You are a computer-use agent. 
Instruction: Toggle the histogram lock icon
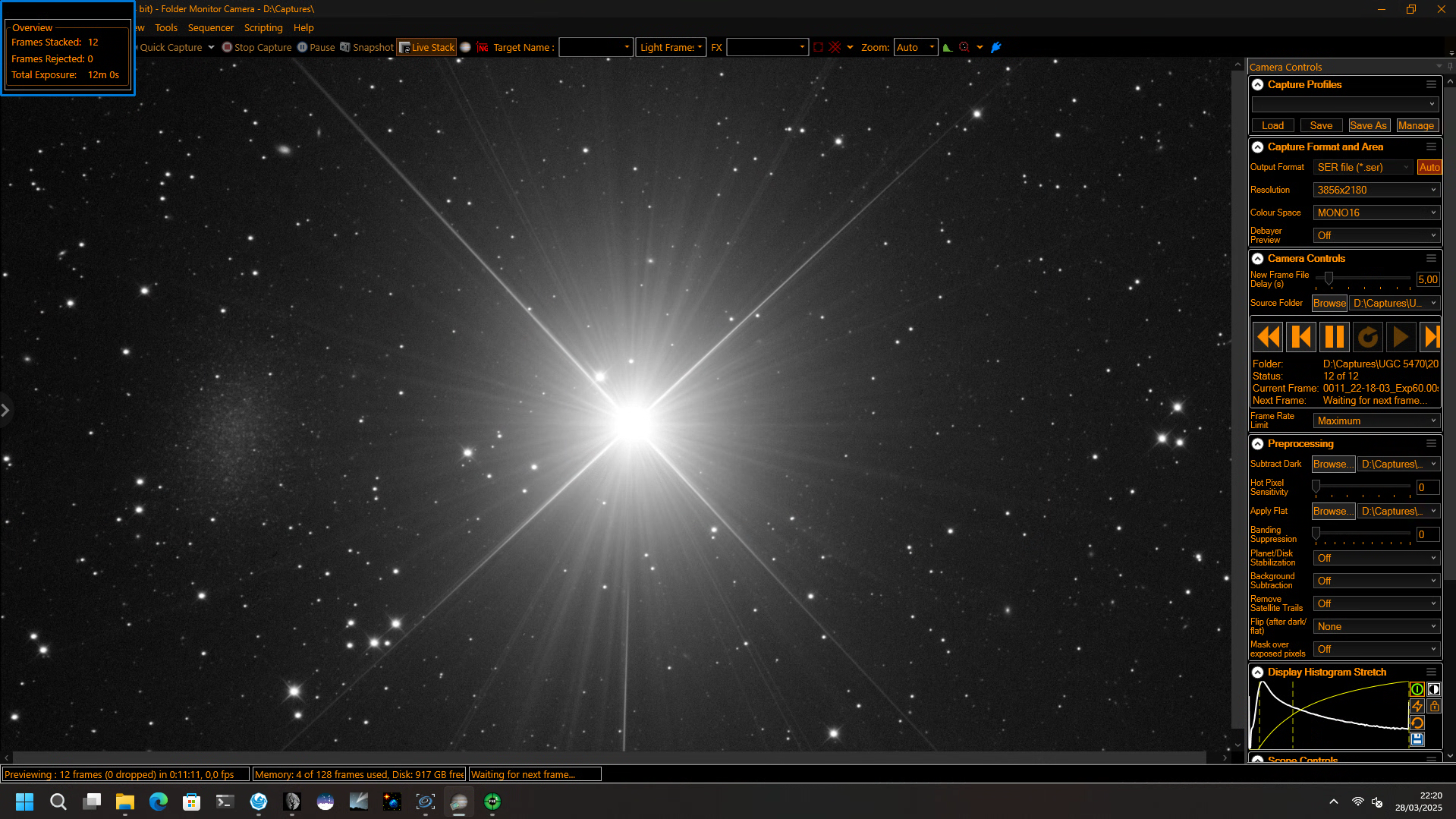coord(1434,706)
